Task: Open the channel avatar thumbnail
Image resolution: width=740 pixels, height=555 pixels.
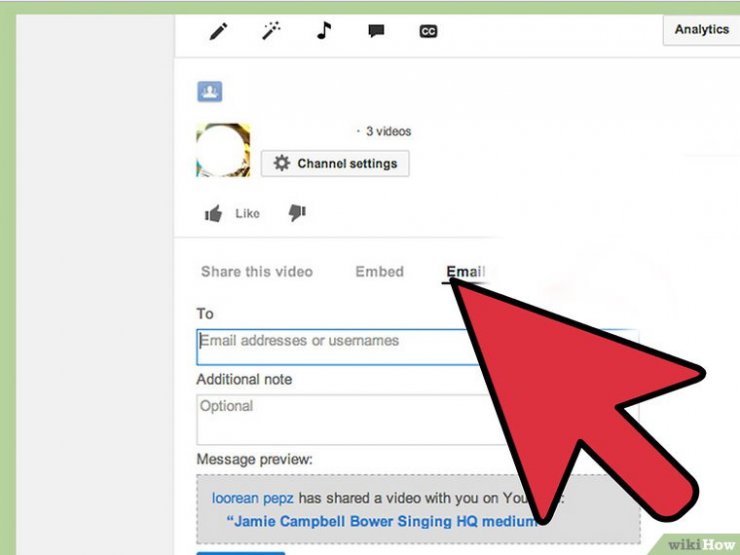Action: [223, 150]
